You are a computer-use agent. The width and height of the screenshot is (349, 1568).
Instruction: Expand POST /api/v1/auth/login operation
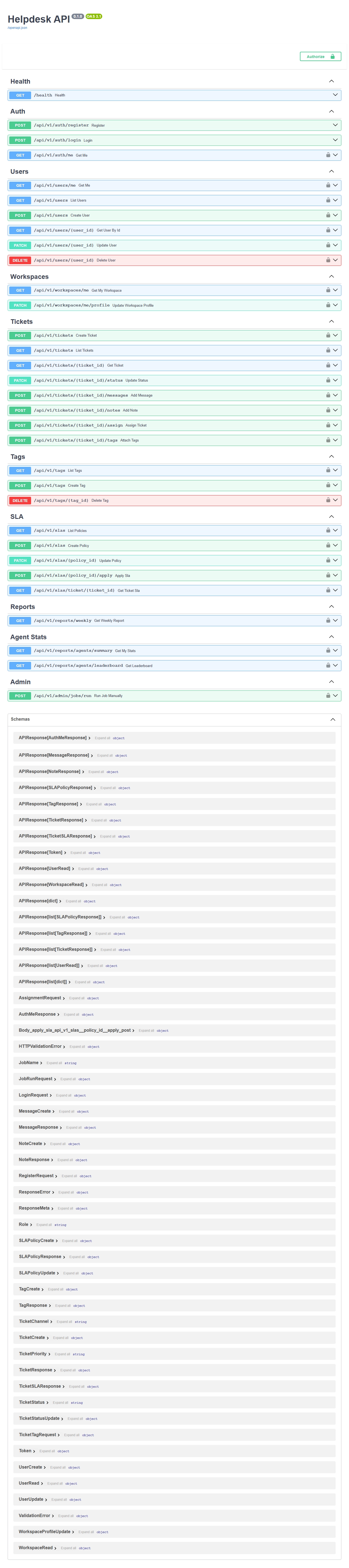(x=335, y=140)
